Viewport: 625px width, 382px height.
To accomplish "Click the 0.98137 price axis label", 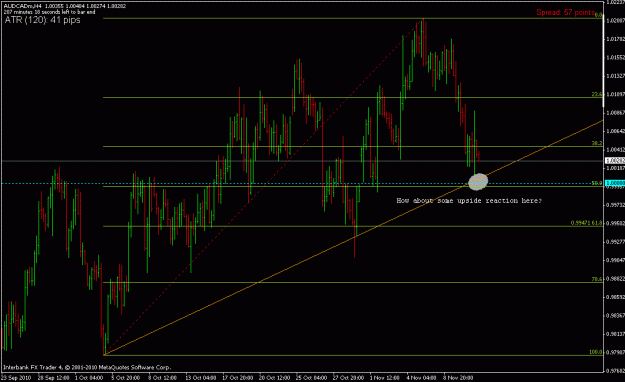I will (615, 334).
